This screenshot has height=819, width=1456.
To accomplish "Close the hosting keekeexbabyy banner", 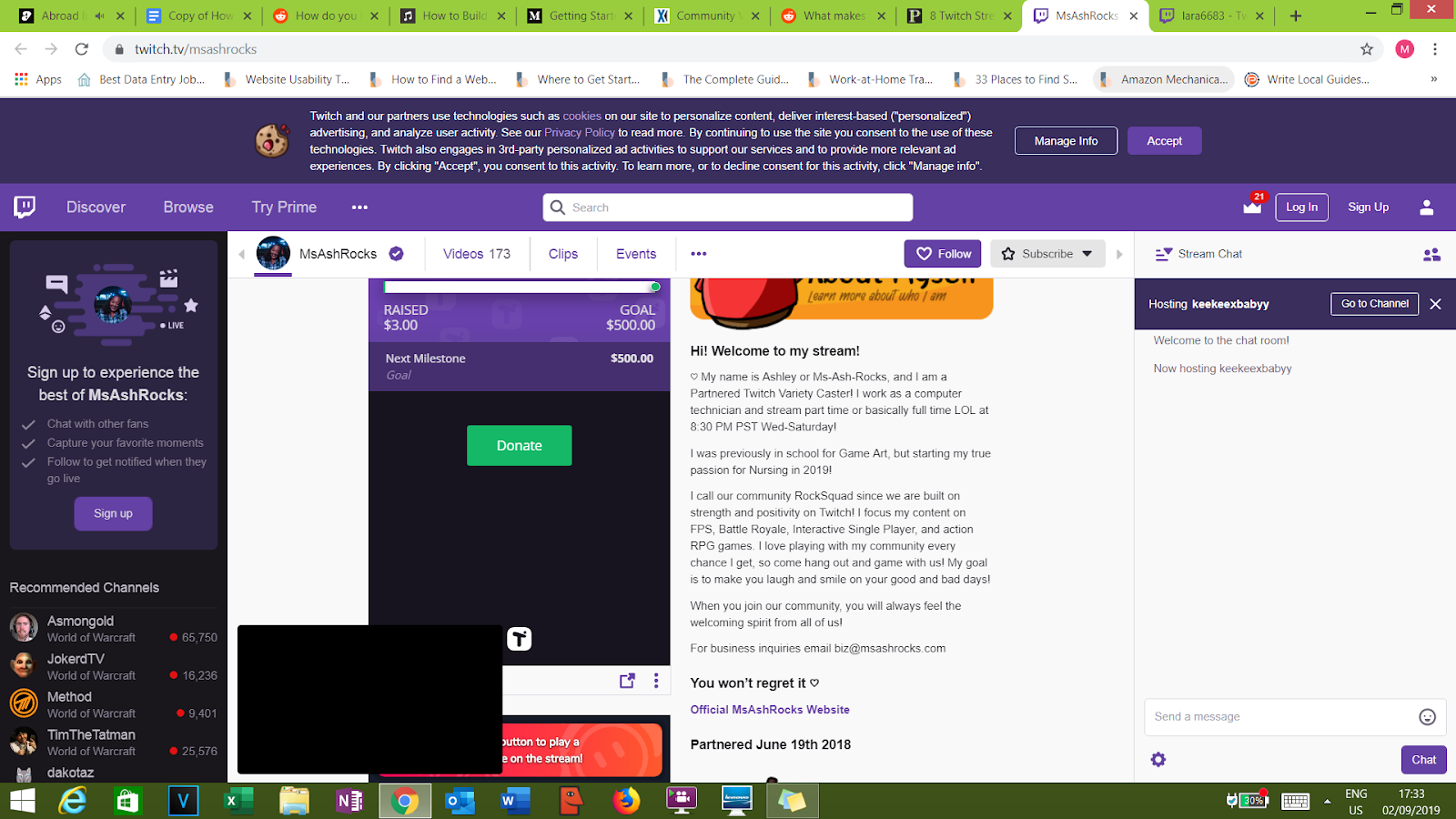I will point(1435,304).
